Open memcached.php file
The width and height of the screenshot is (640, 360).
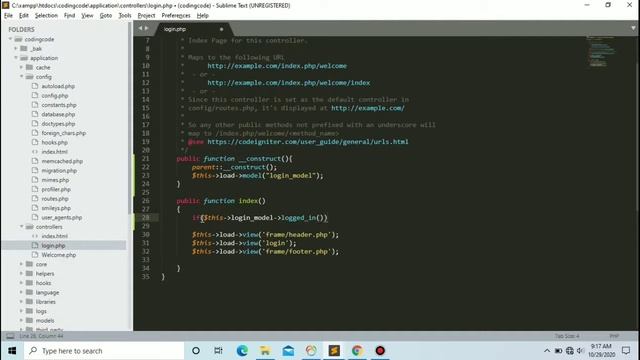coord(62,161)
